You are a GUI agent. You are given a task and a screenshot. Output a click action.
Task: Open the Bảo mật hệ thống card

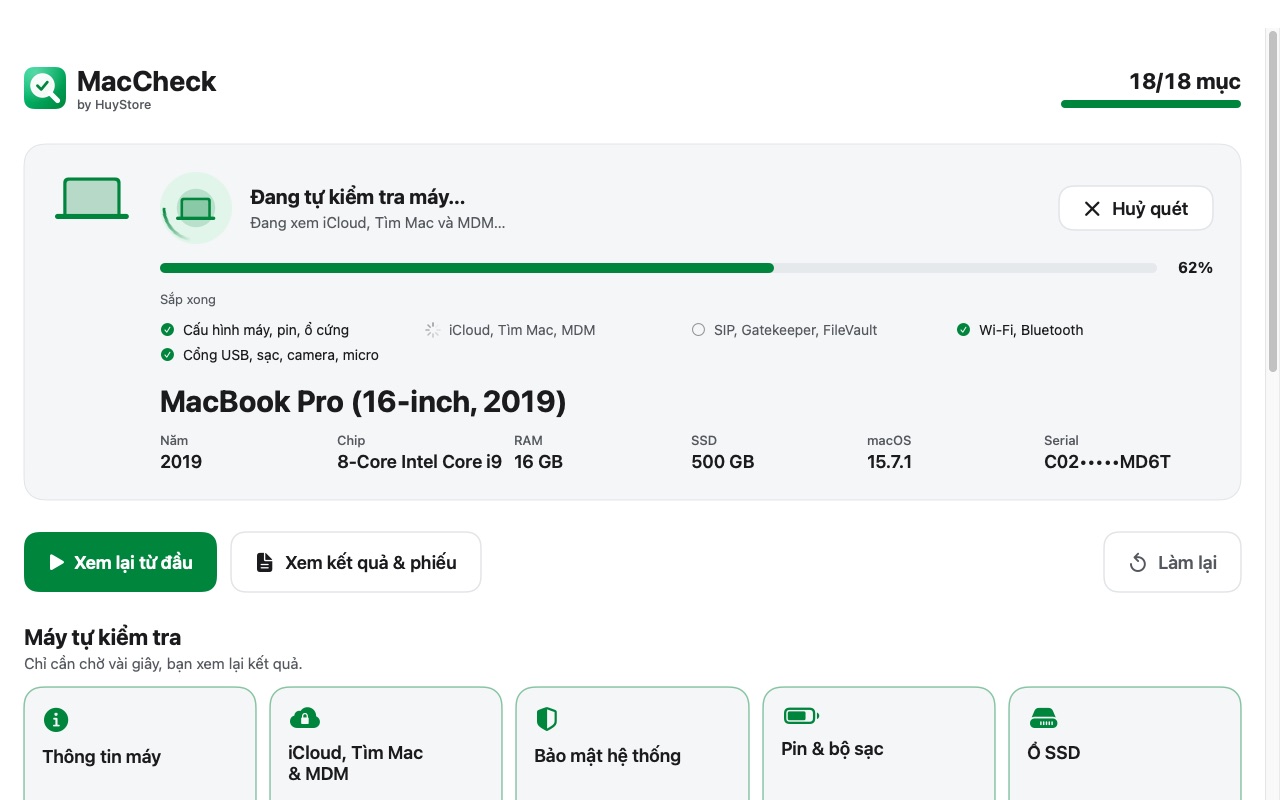[x=632, y=743]
